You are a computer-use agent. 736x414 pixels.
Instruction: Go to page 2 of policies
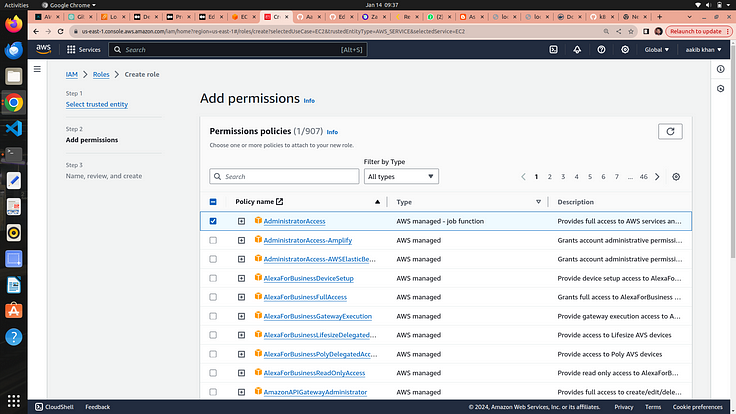[550, 176]
